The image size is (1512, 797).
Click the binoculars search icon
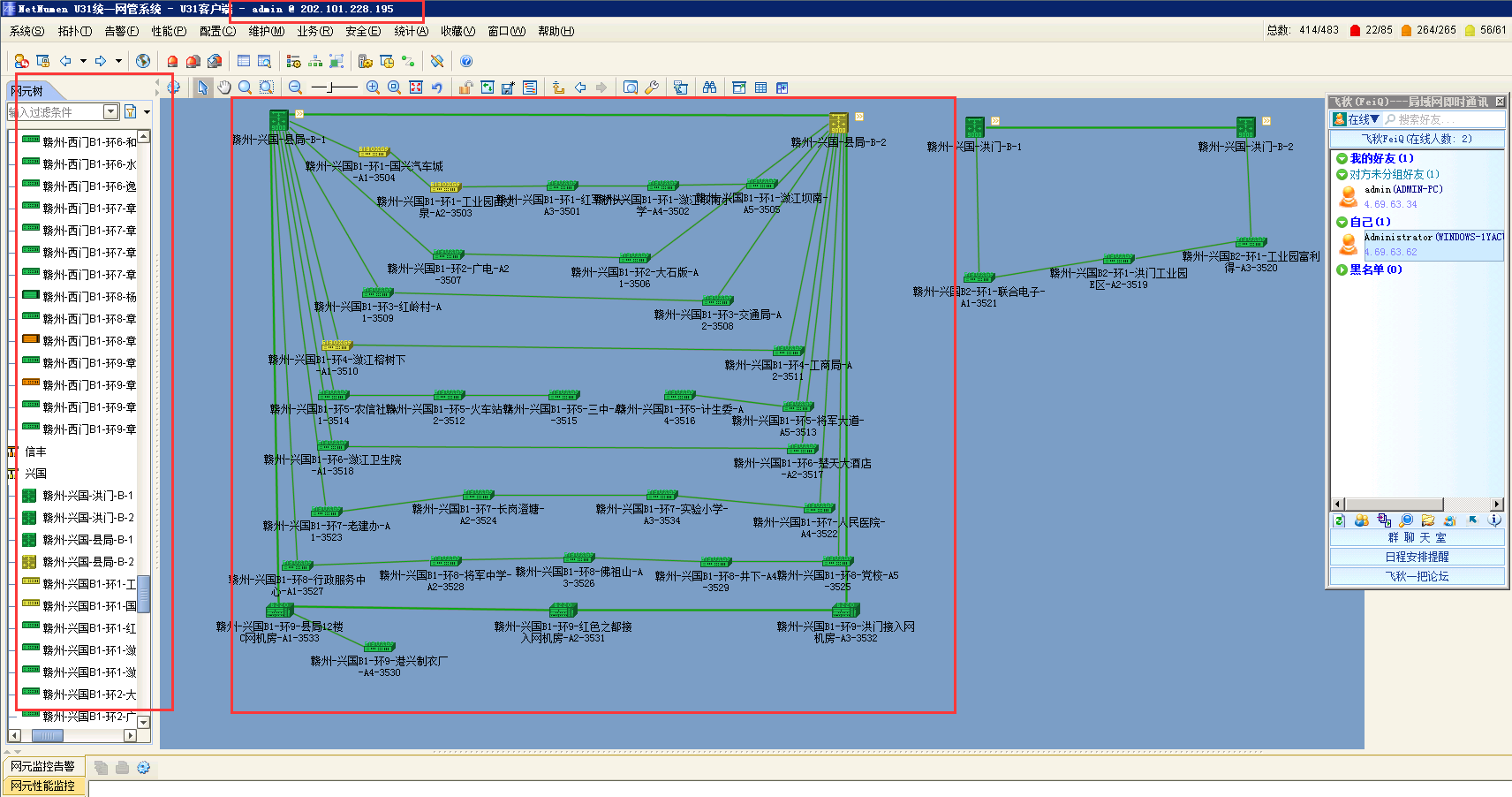(x=709, y=87)
